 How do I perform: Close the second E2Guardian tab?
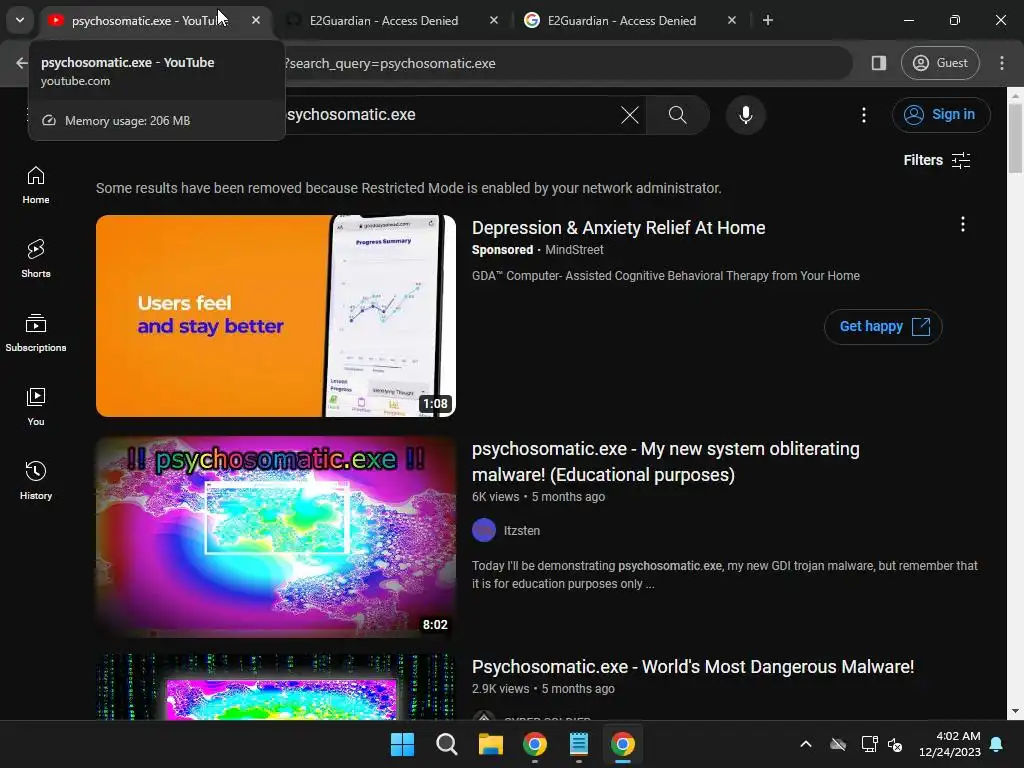click(494, 20)
